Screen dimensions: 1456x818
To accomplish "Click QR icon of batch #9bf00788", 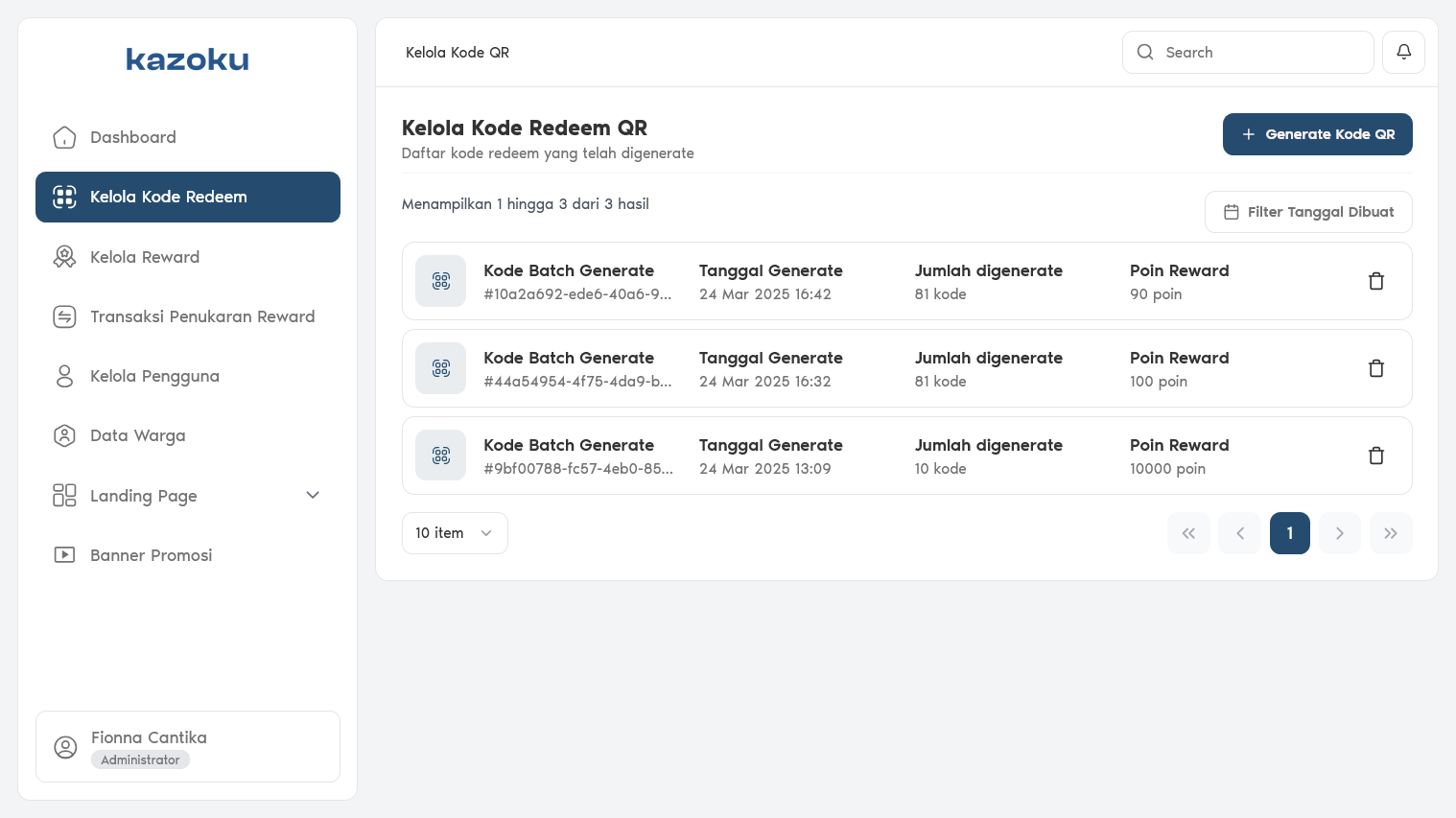I will click(x=441, y=456).
